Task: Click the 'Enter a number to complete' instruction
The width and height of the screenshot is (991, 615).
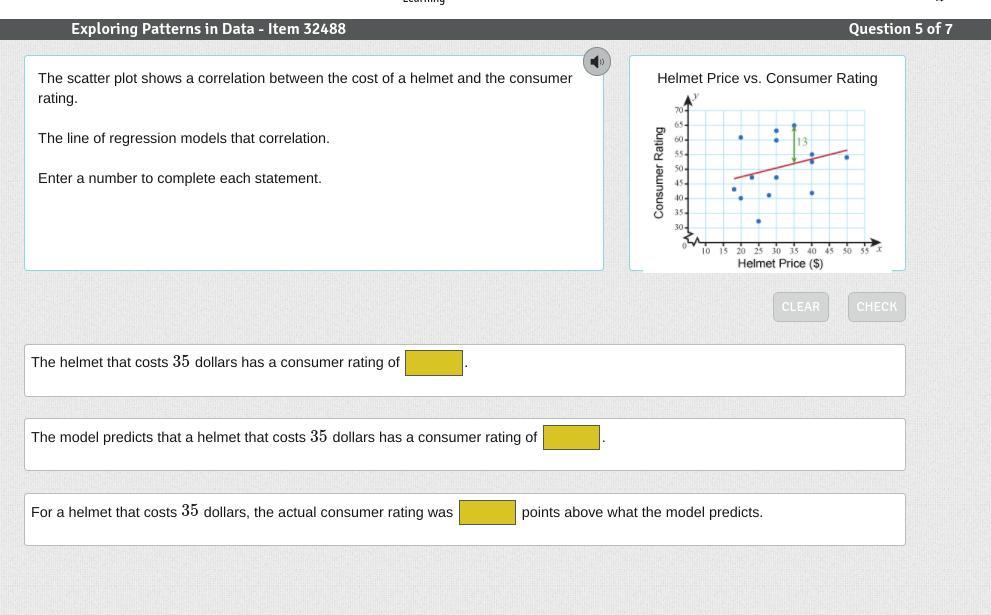Action: coord(179,178)
